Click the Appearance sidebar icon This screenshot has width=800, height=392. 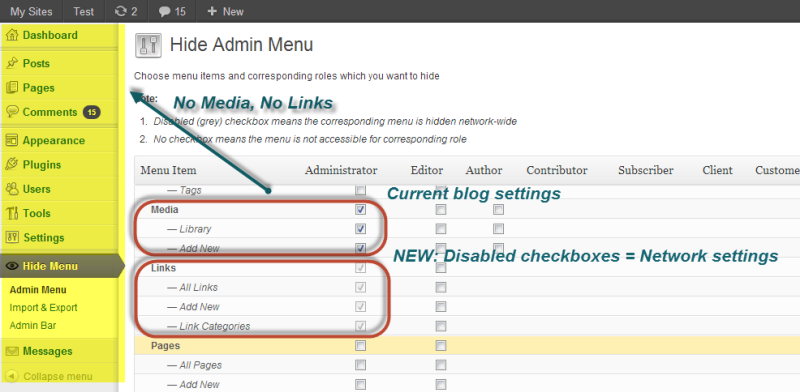tap(12, 140)
